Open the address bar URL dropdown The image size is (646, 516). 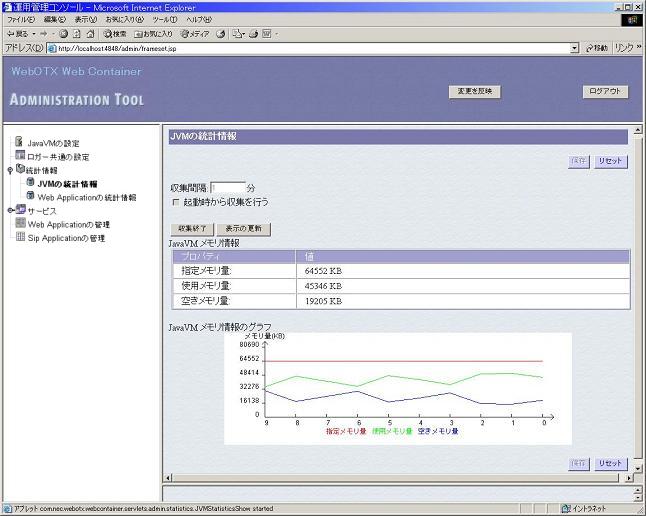pyautogui.click(x=575, y=47)
